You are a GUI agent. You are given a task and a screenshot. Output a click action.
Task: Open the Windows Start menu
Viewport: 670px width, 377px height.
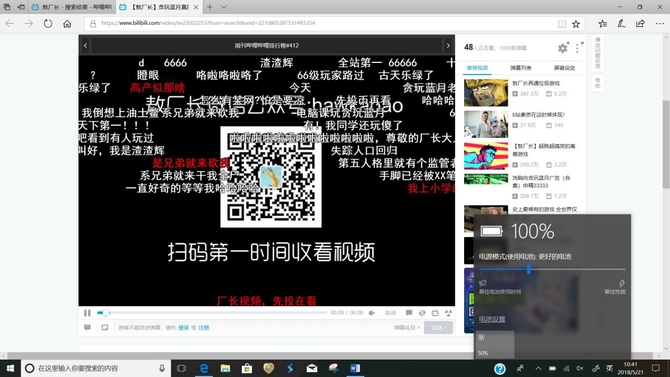[10, 368]
